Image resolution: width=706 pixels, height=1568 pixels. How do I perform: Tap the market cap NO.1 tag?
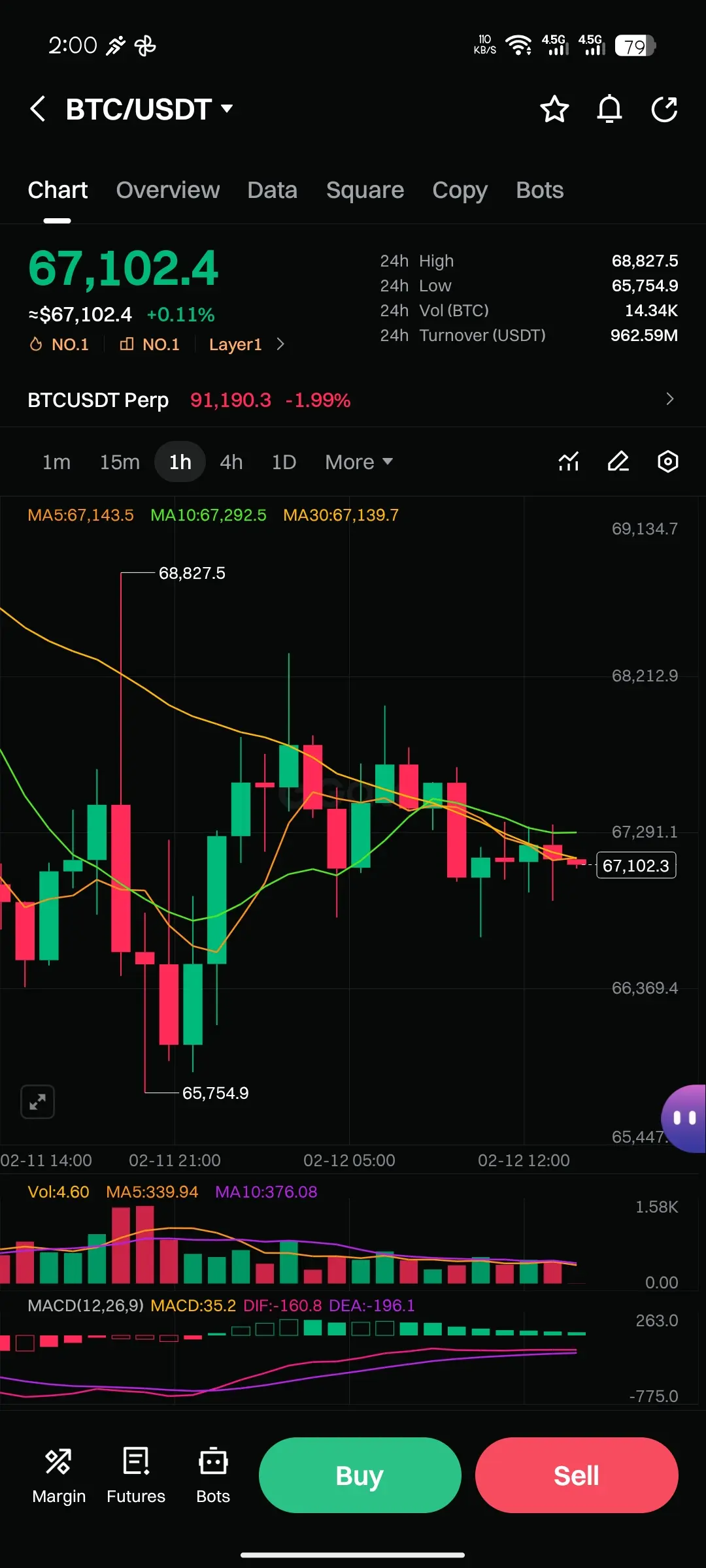[150, 344]
